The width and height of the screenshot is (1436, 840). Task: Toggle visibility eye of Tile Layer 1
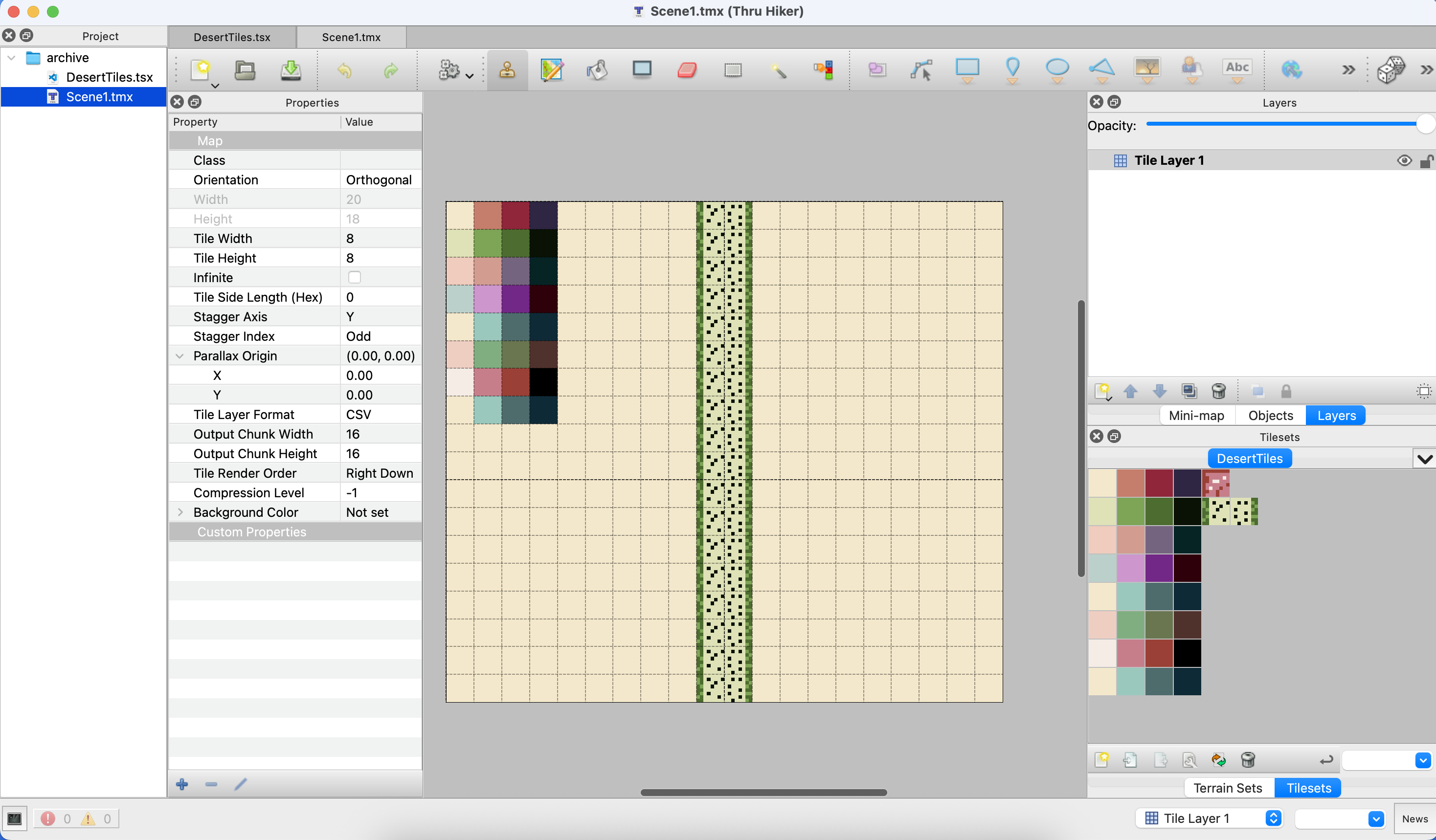point(1404,160)
